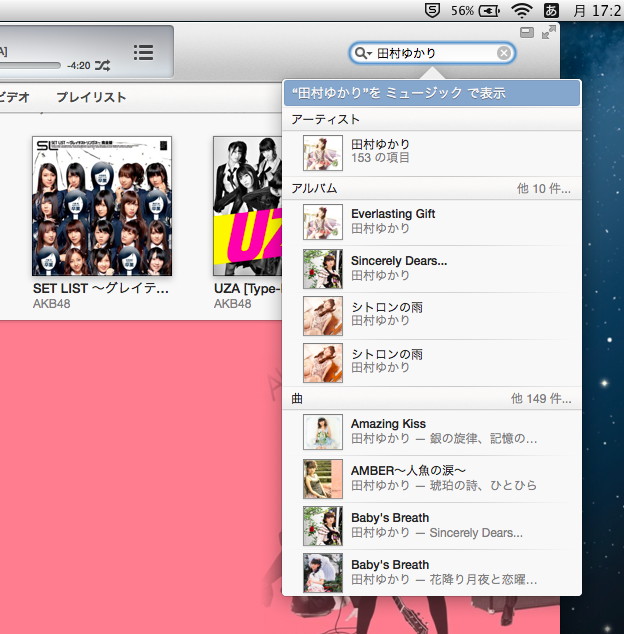
Task: Choose the show in Music top result
Action: (431, 93)
